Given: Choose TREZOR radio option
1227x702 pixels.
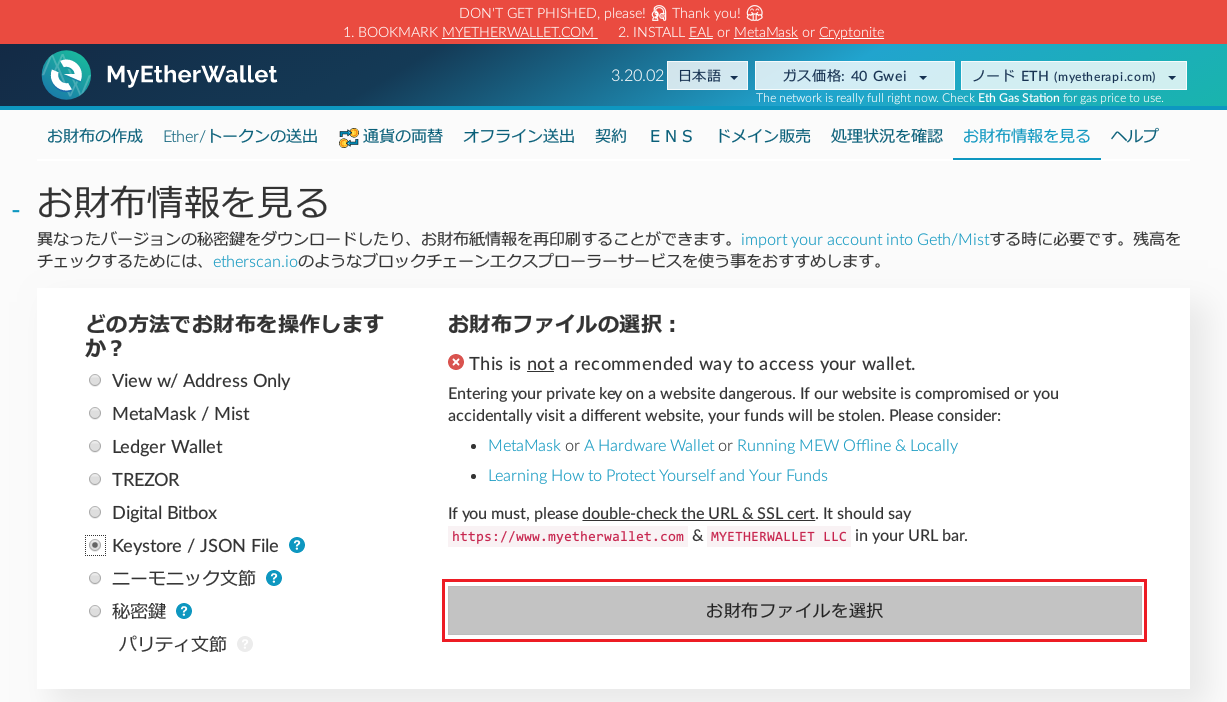Looking at the screenshot, I should 95,479.
